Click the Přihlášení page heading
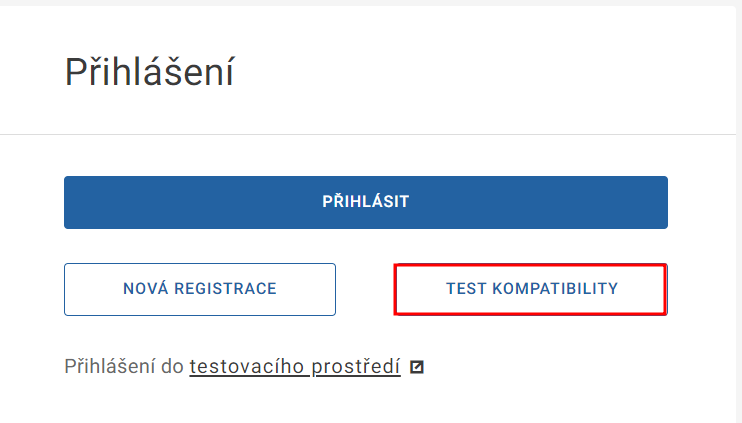This screenshot has height=423, width=742. (x=149, y=73)
